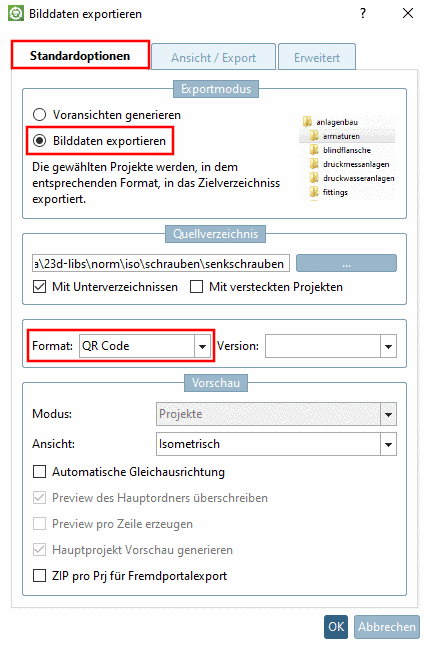
Task: Click the fittings folder icon
Action: pos(314,192)
